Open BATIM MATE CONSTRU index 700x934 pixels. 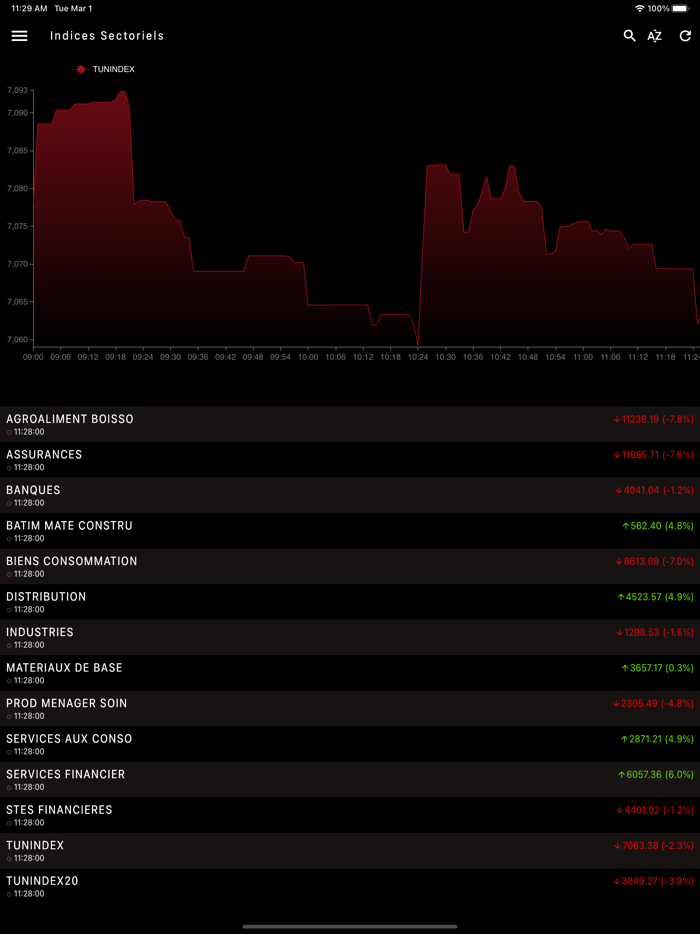pos(350,531)
